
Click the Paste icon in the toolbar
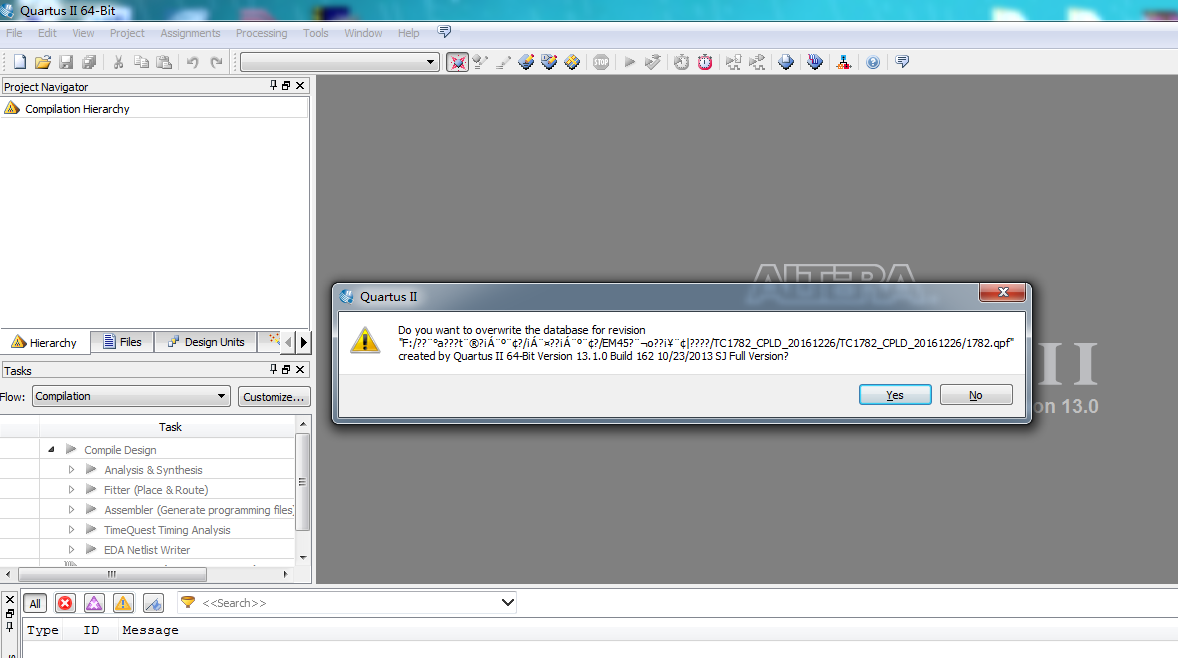[x=164, y=62]
